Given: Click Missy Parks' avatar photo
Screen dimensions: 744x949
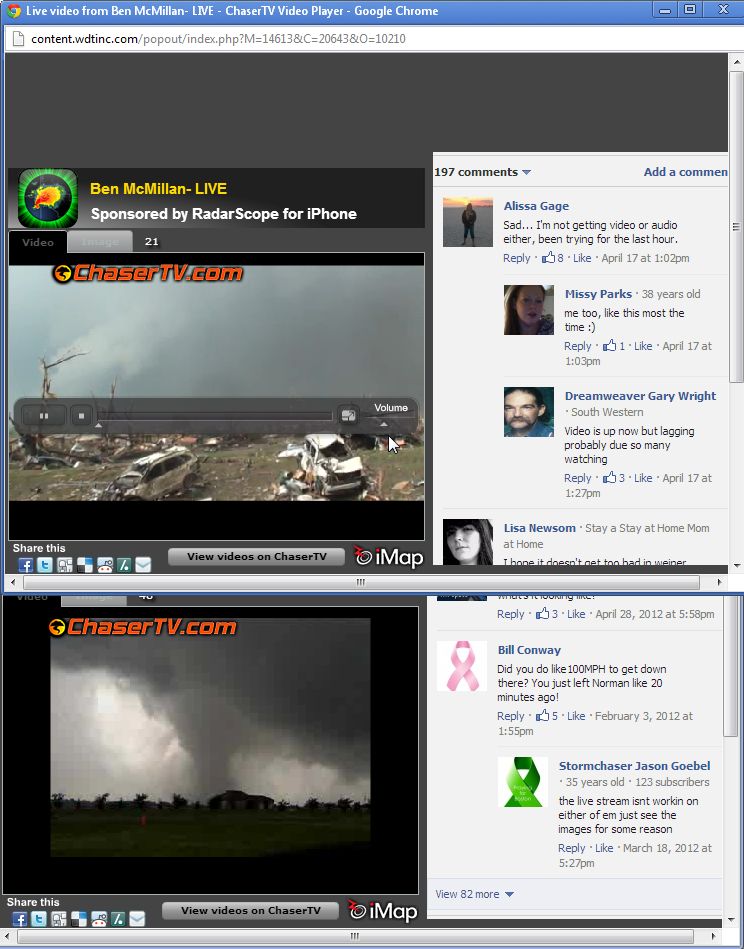Looking at the screenshot, I should pyautogui.click(x=528, y=310).
